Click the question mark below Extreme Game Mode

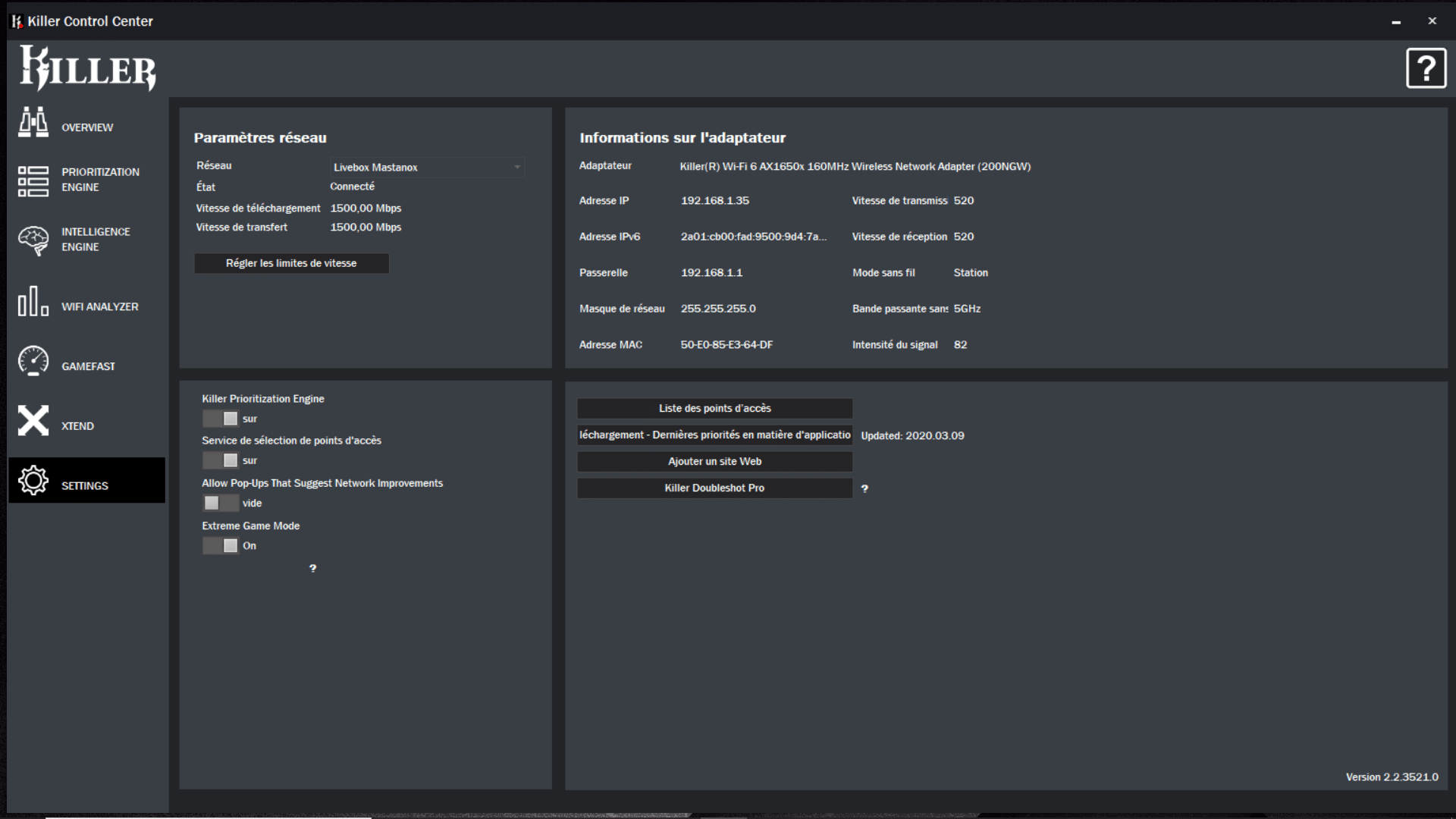pyautogui.click(x=312, y=569)
